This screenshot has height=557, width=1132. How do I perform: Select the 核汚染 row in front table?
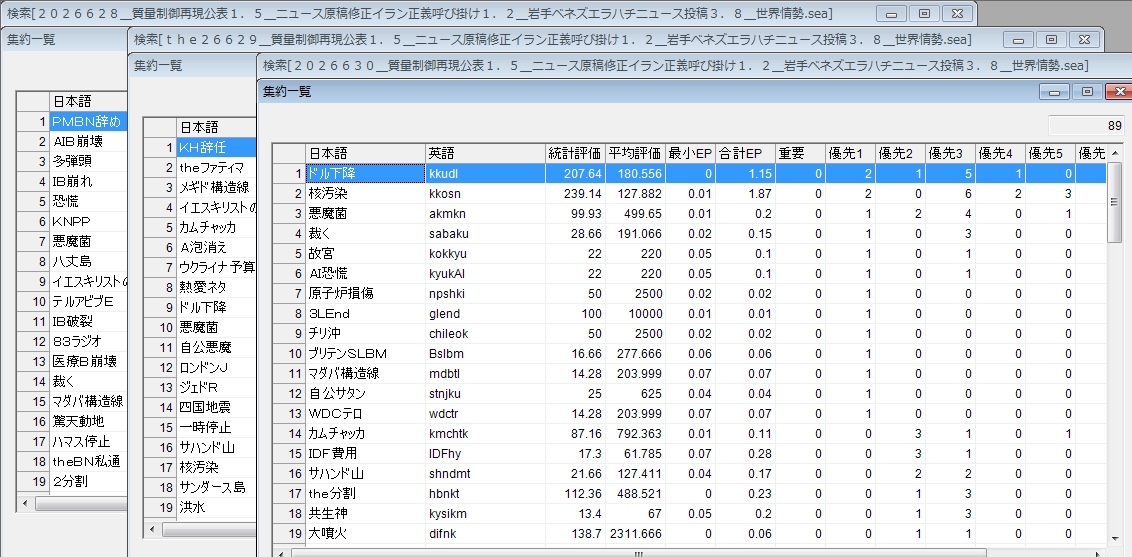[689, 193]
